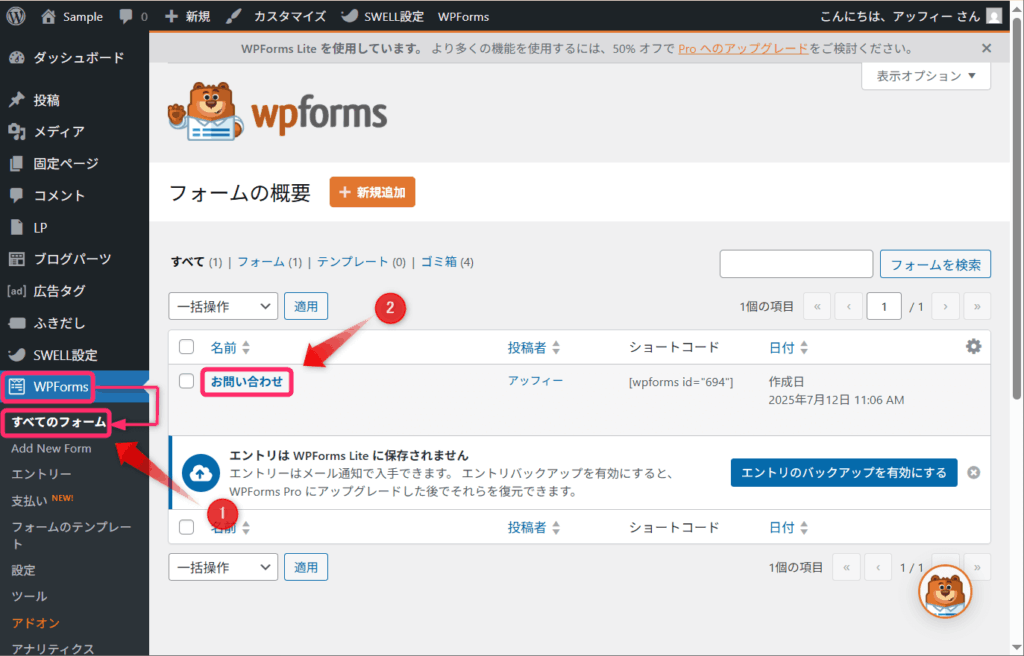This screenshot has height=656, width=1024.
Task: Open the Add New Form submenu item
Action: coord(51,449)
